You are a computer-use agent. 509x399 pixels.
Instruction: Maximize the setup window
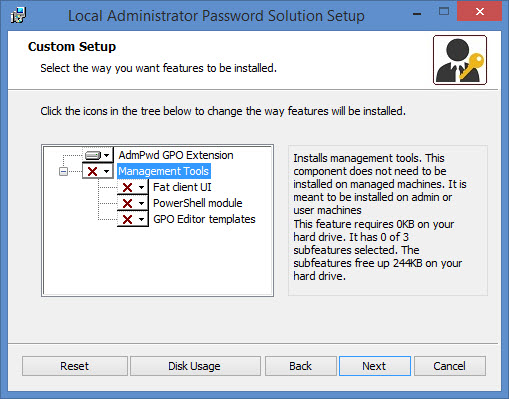coord(444,12)
